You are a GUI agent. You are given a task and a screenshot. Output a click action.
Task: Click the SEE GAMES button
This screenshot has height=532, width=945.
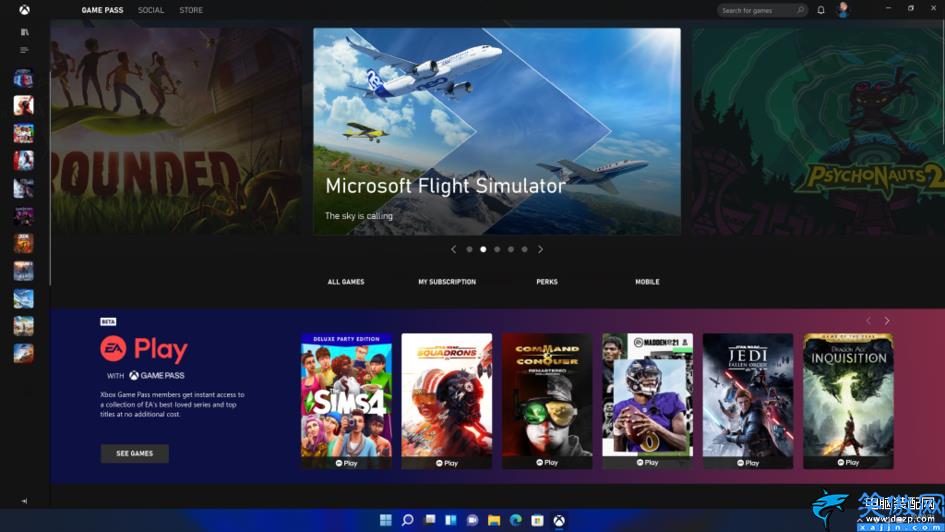tap(135, 454)
